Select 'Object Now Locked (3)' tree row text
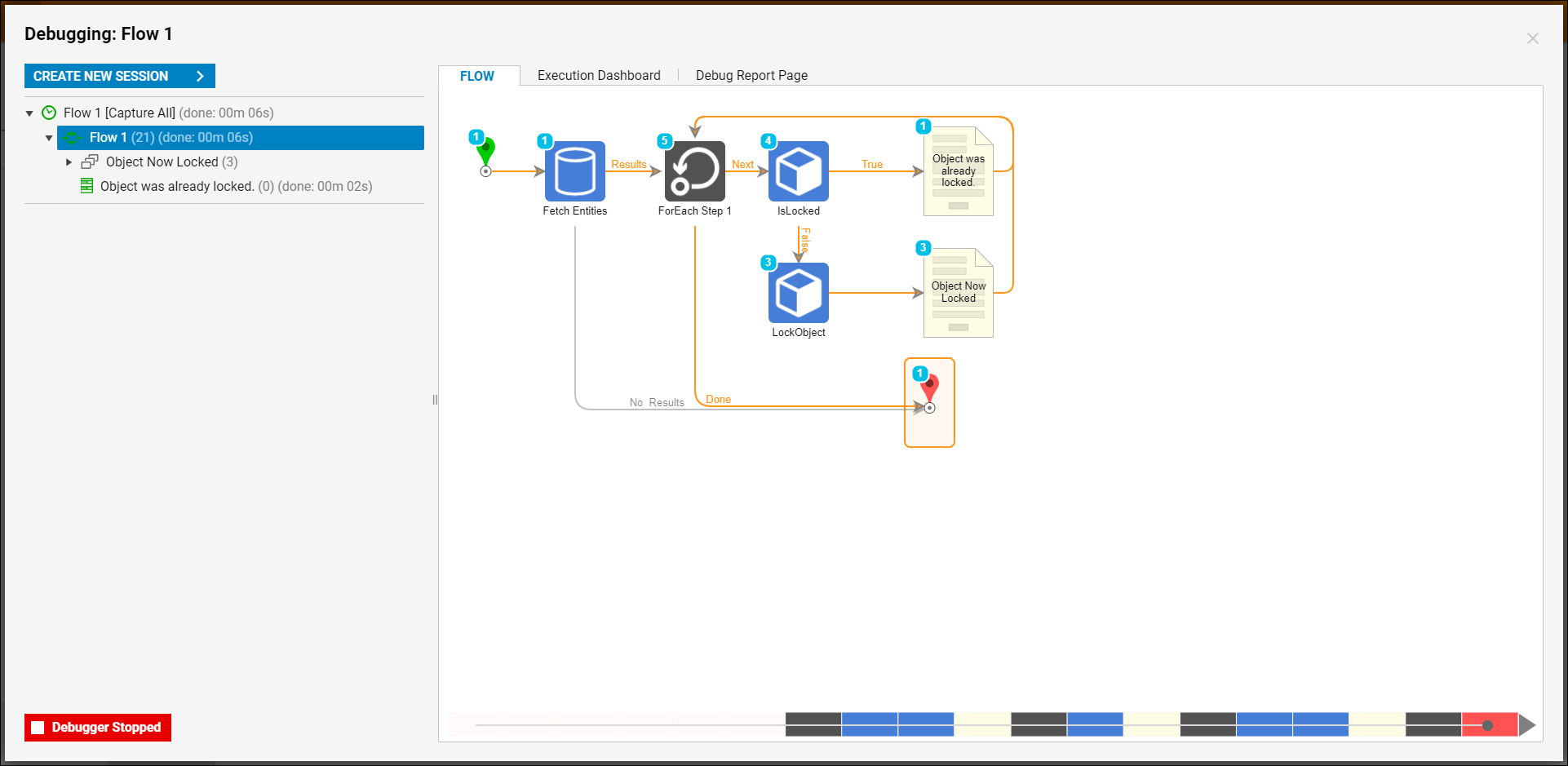The height and width of the screenshot is (766, 1568). [x=172, y=162]
